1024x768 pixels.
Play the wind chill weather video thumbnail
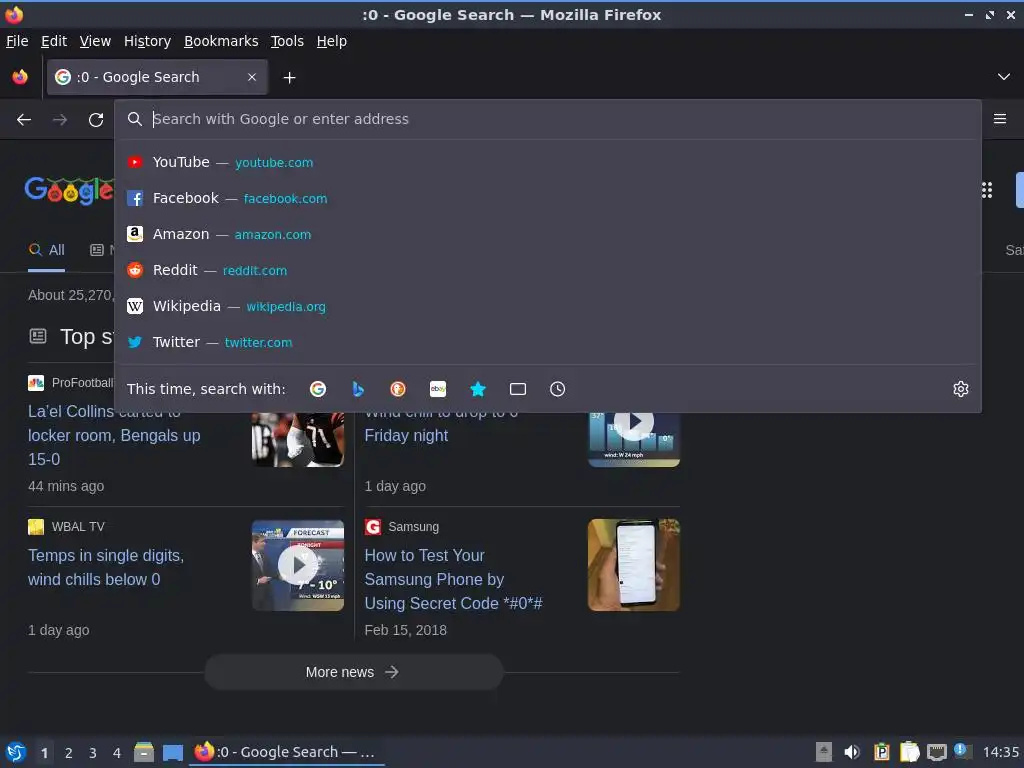(x=633, y=440)
